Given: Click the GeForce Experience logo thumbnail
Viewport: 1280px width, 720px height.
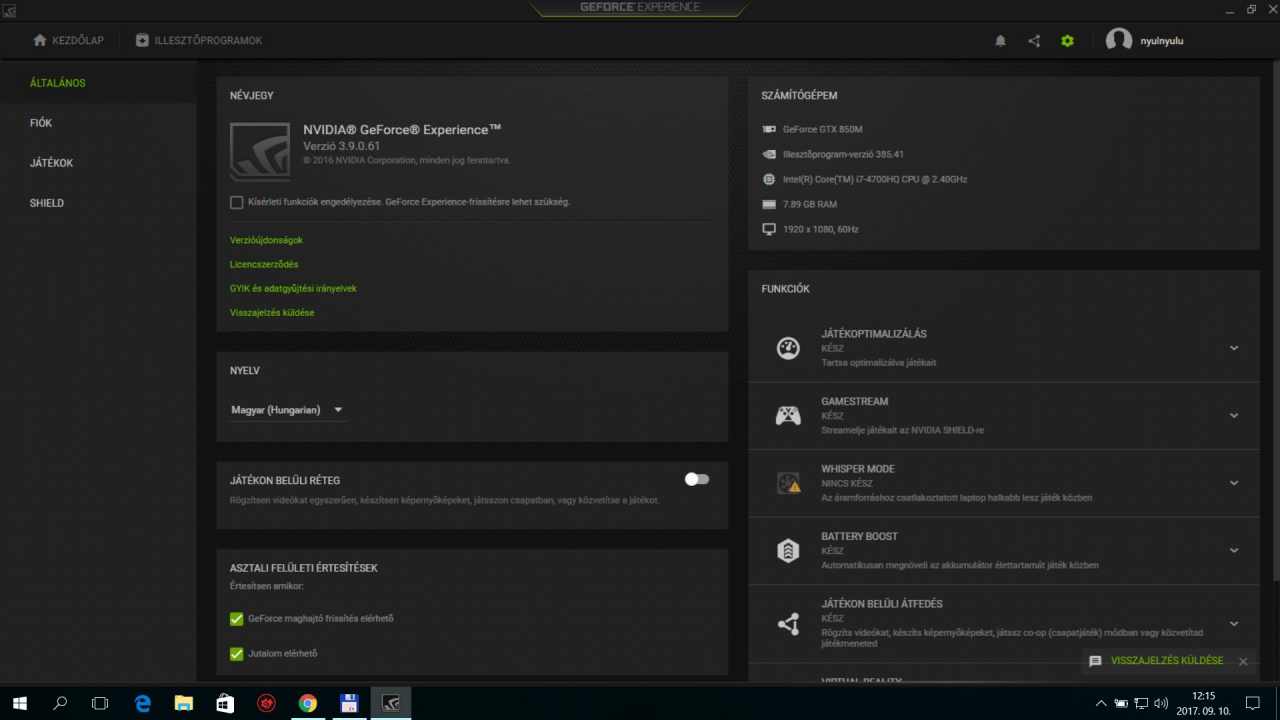Looking at the screenshot, I should pyautogui.click(x=260, y=152).
